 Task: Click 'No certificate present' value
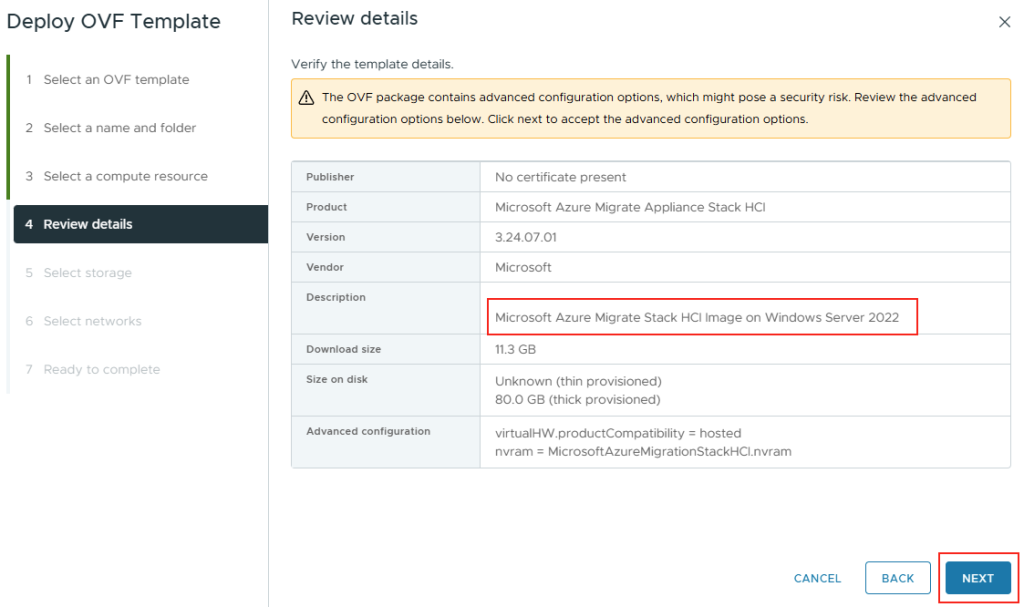560,177
